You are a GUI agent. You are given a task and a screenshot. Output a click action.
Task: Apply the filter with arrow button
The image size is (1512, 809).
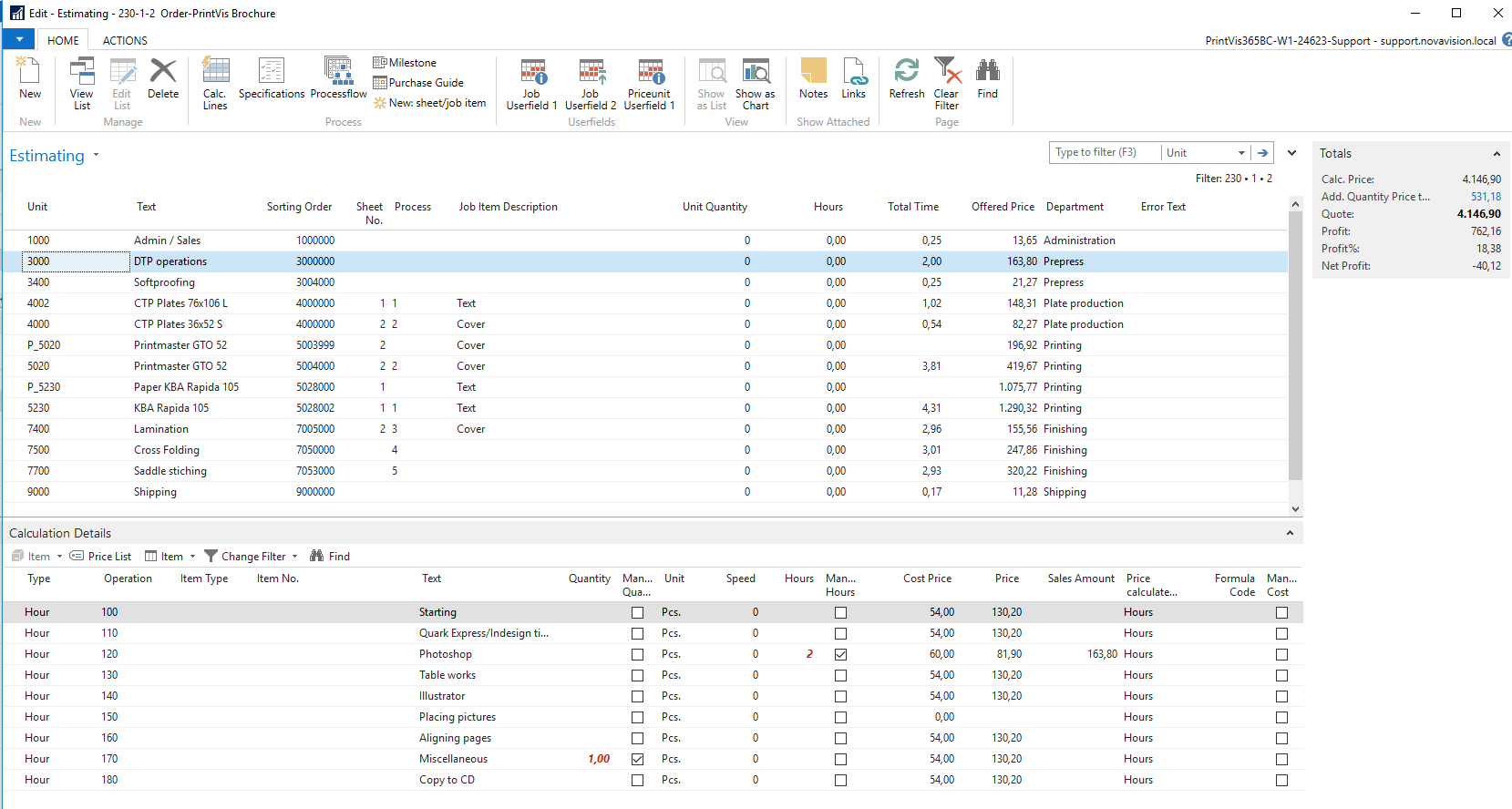pos(1262,153)
